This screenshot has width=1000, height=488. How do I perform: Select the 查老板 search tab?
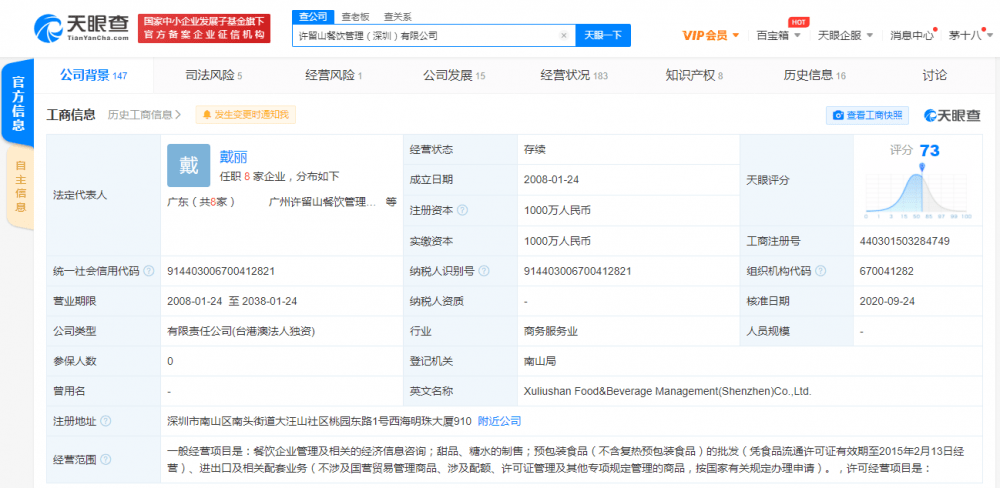(x=354, y=17)
